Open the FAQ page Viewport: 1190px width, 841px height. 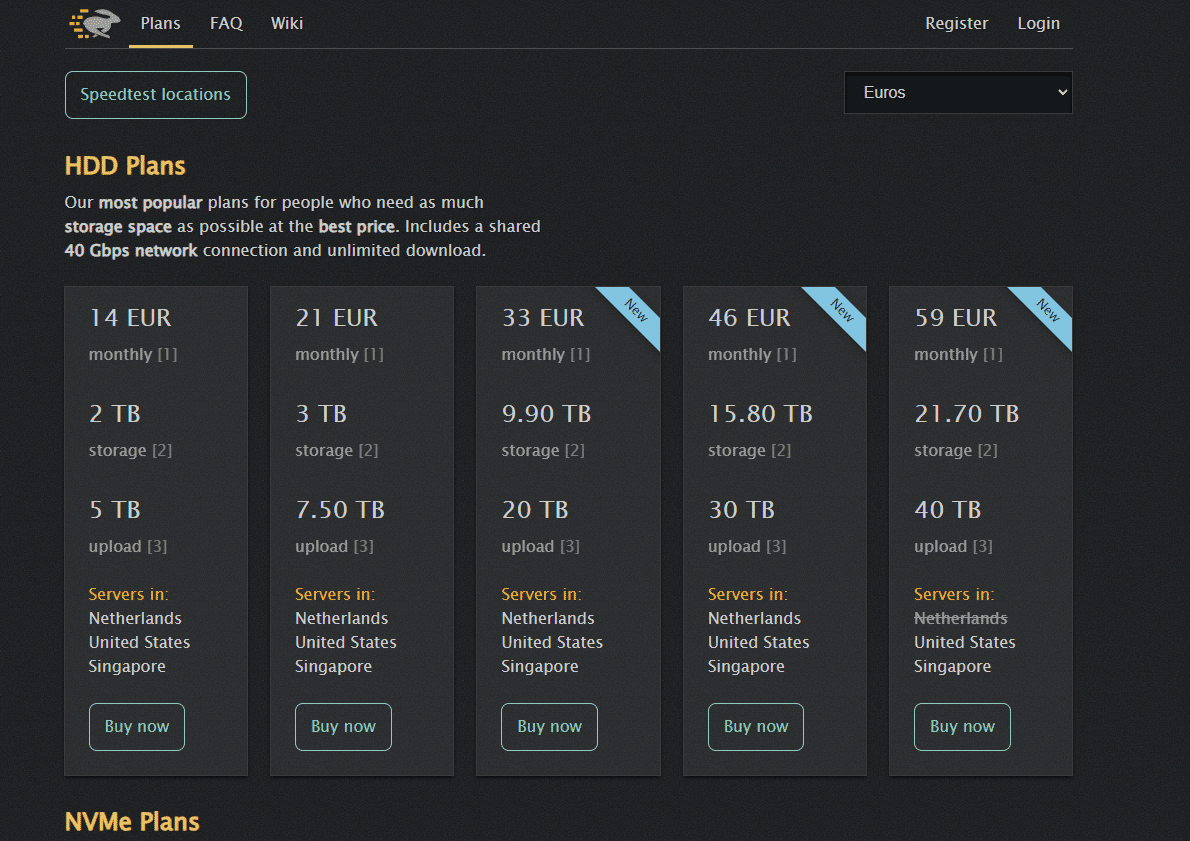click(226, 24)
